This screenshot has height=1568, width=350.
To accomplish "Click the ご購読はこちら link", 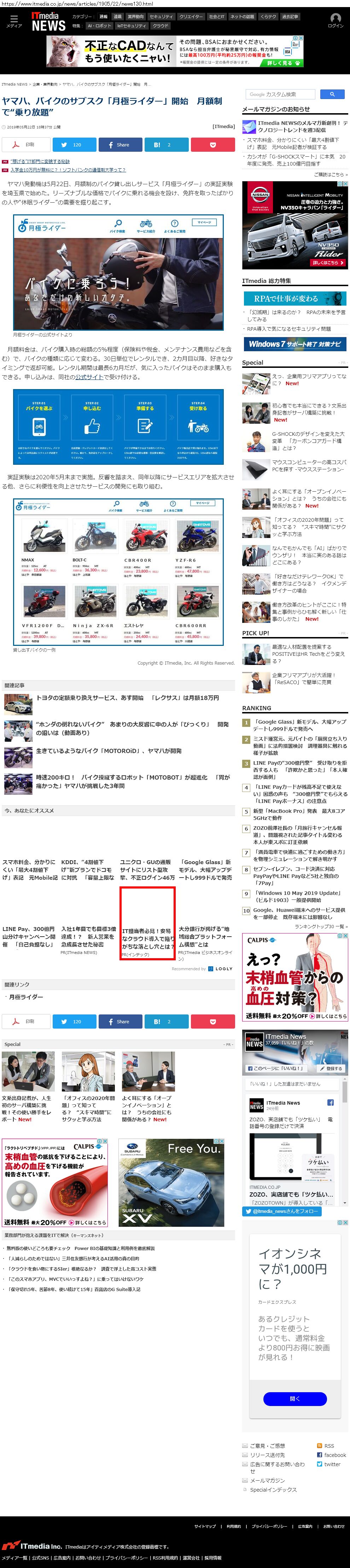I will [x=331, y=175].
